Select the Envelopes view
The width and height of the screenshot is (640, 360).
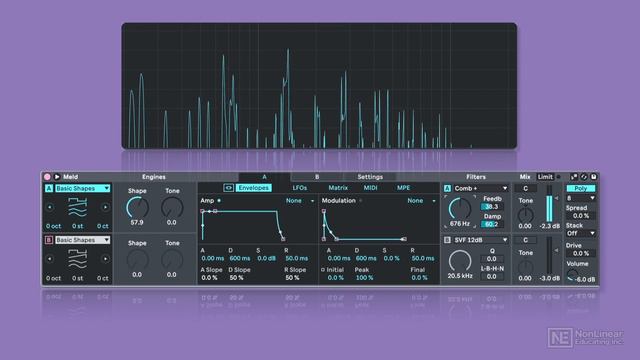tap(253, 188)
